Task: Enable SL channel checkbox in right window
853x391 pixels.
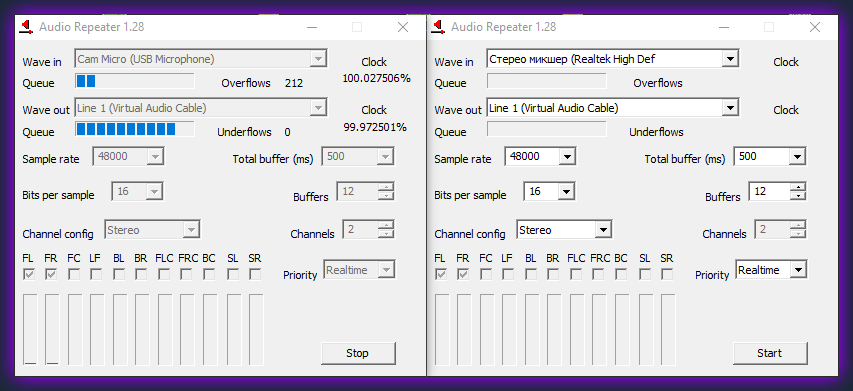Action: tap(645, 275)
